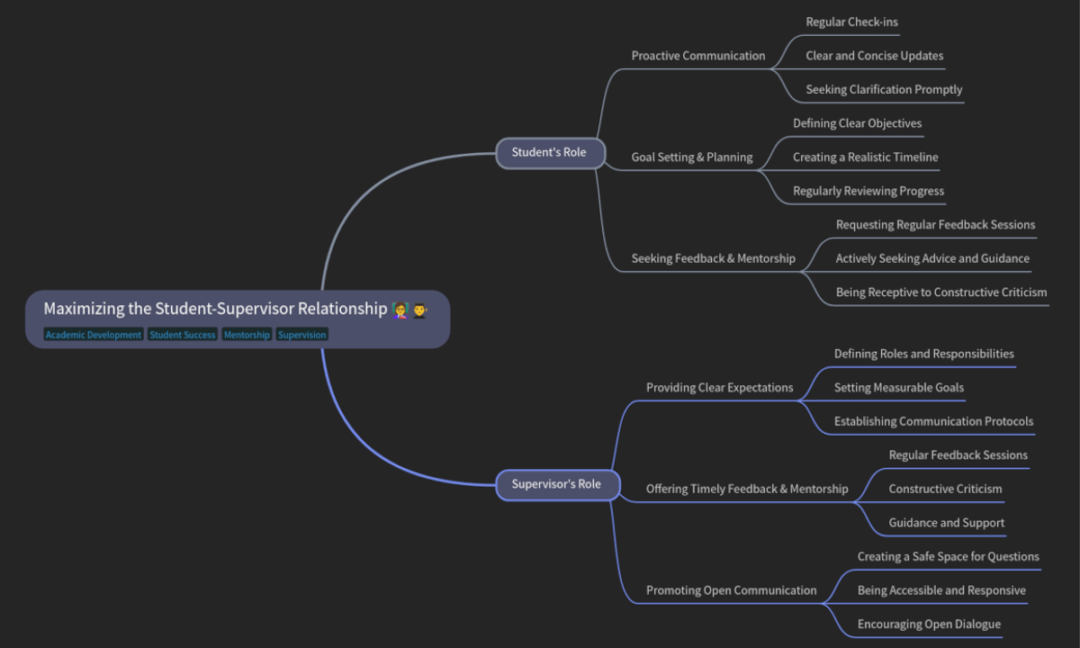This screenshot has width=1080, height=648.
Task: Open the Mentorship tag
Action: [x=246, y=335]
